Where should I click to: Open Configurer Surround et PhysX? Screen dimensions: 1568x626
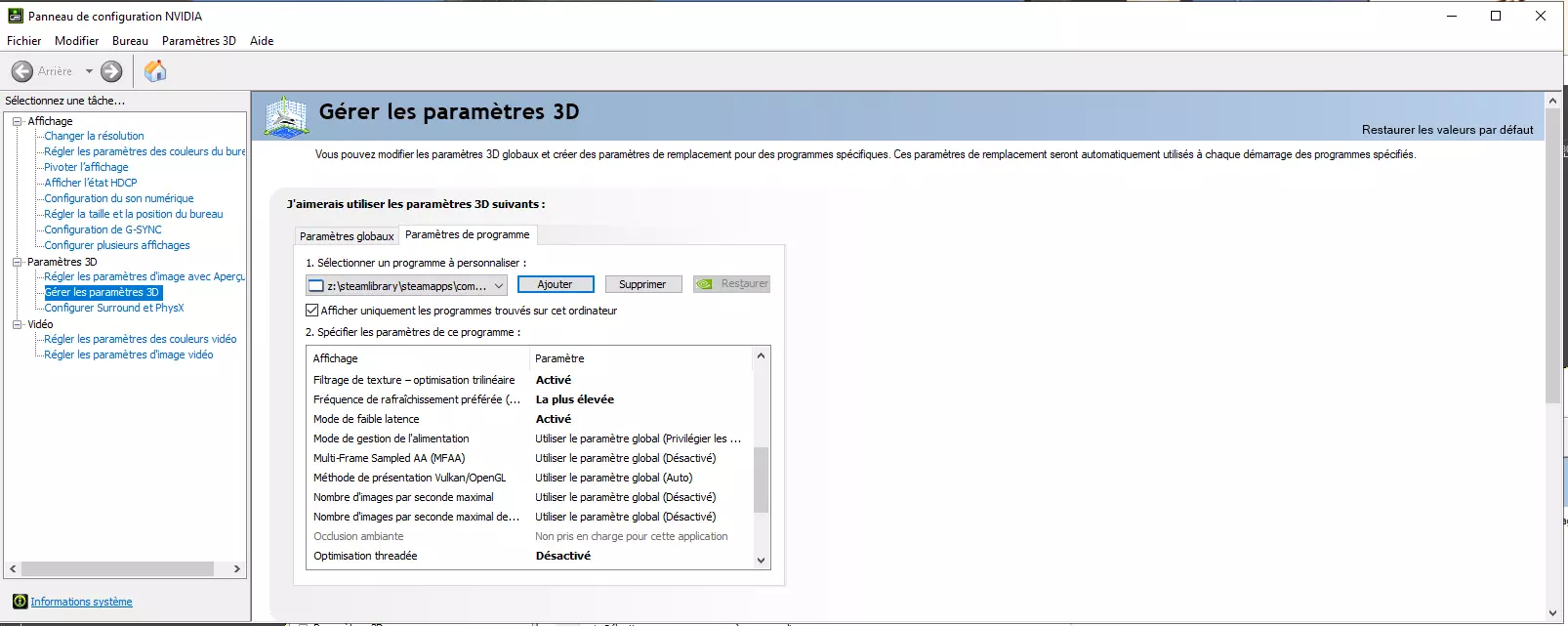tap(114, 308)
